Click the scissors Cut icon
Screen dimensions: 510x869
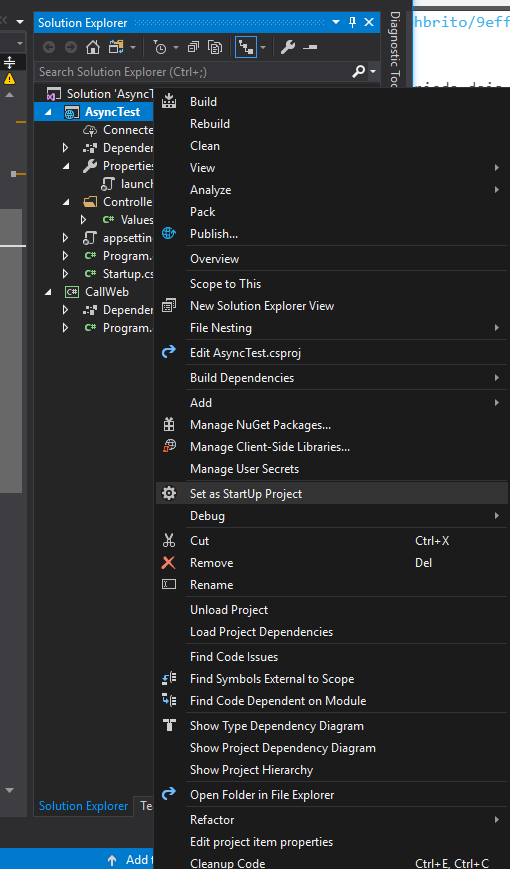coord(169,540)
